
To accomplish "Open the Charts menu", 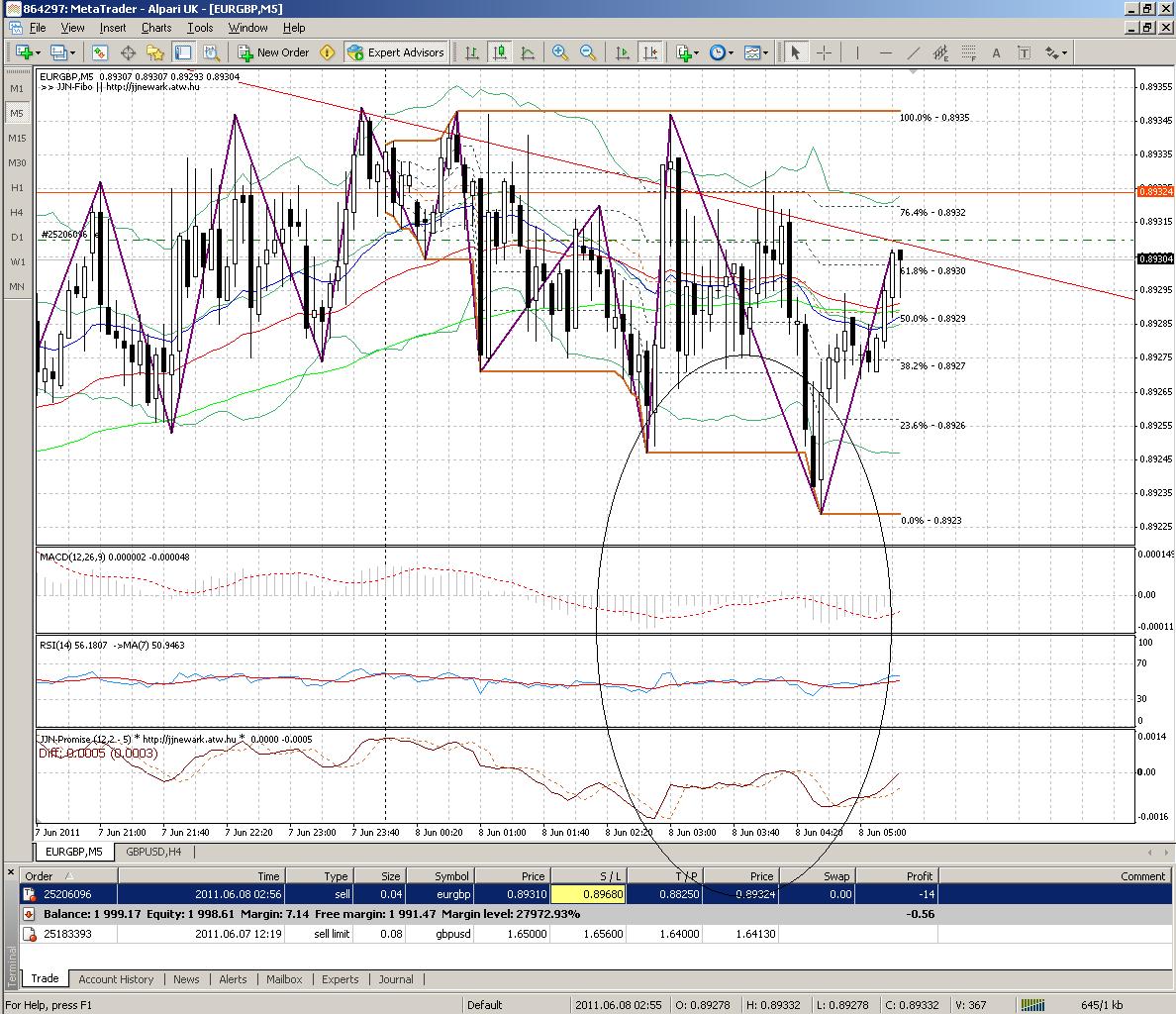I will click(155, 28).
